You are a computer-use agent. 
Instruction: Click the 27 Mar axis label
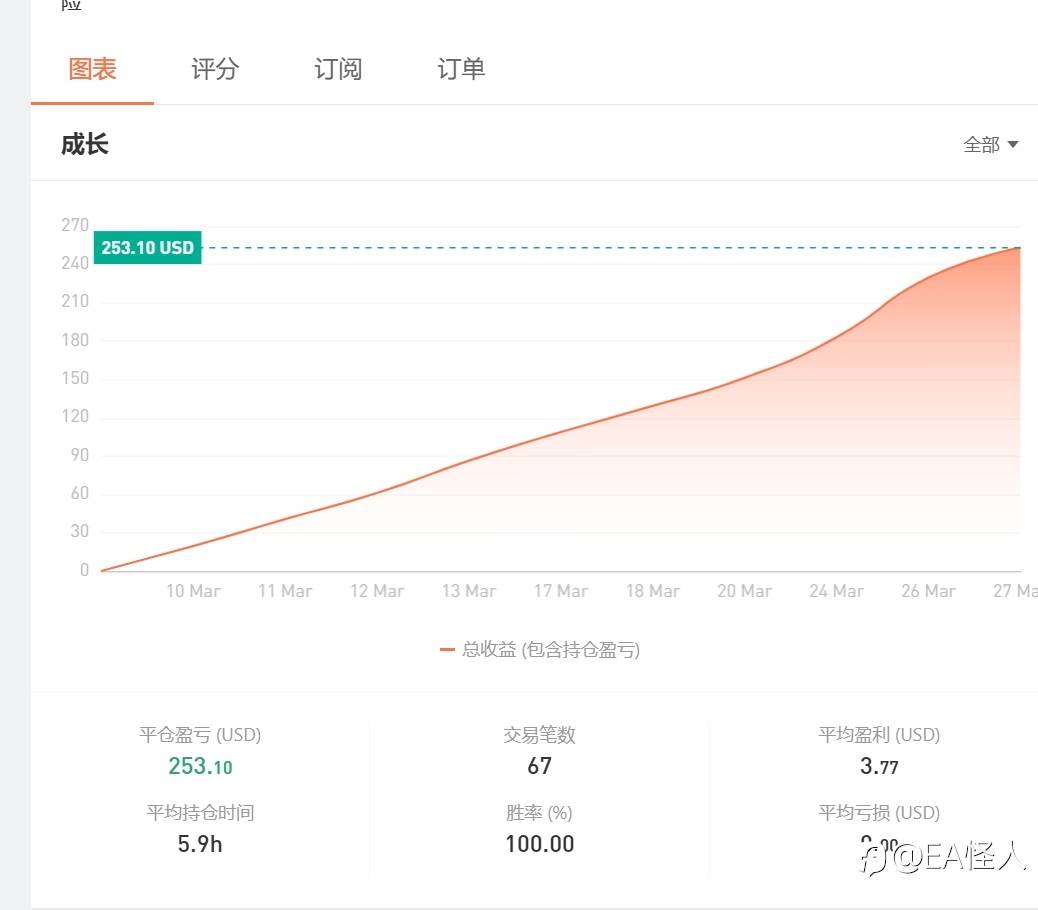point(1016,590)
